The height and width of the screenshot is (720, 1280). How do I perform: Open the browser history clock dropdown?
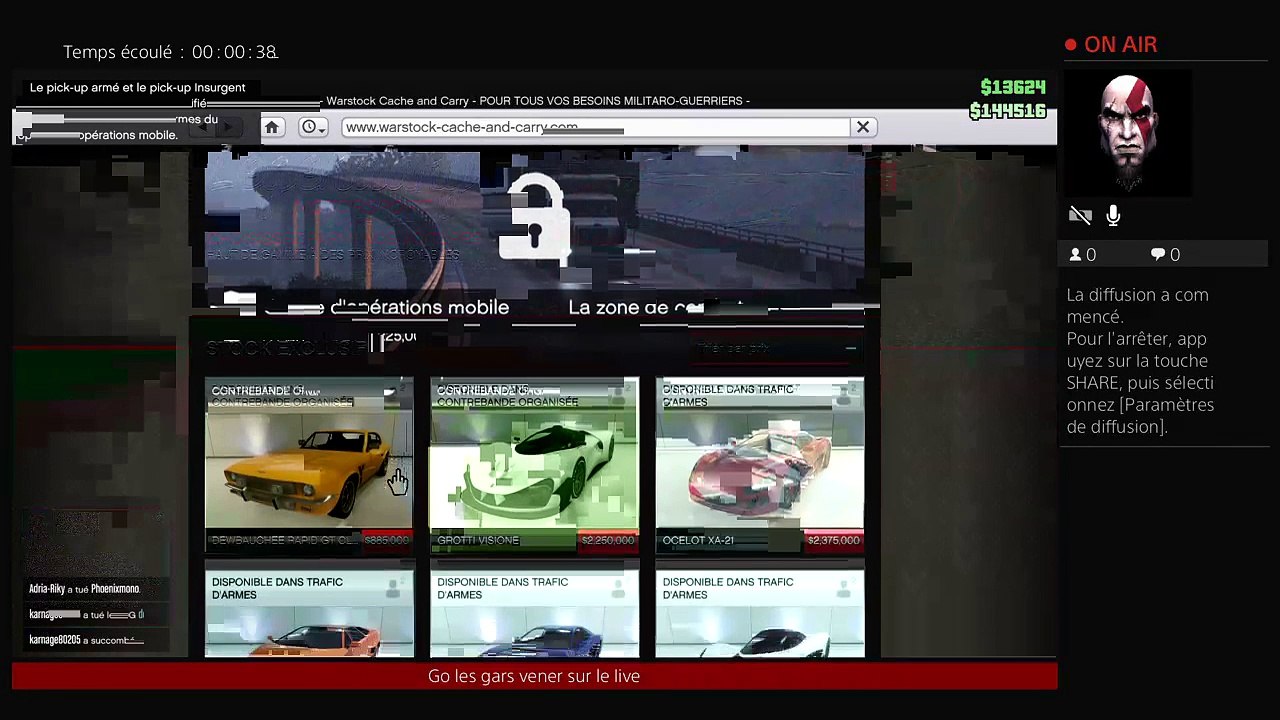tap(314, 127)
